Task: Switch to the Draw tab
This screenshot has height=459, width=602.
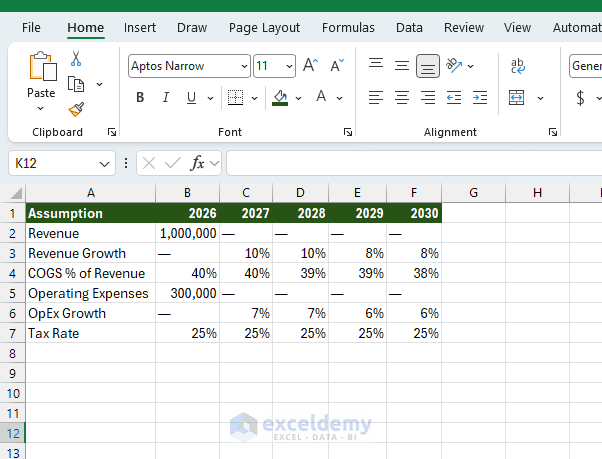Action: pos(192,28)
